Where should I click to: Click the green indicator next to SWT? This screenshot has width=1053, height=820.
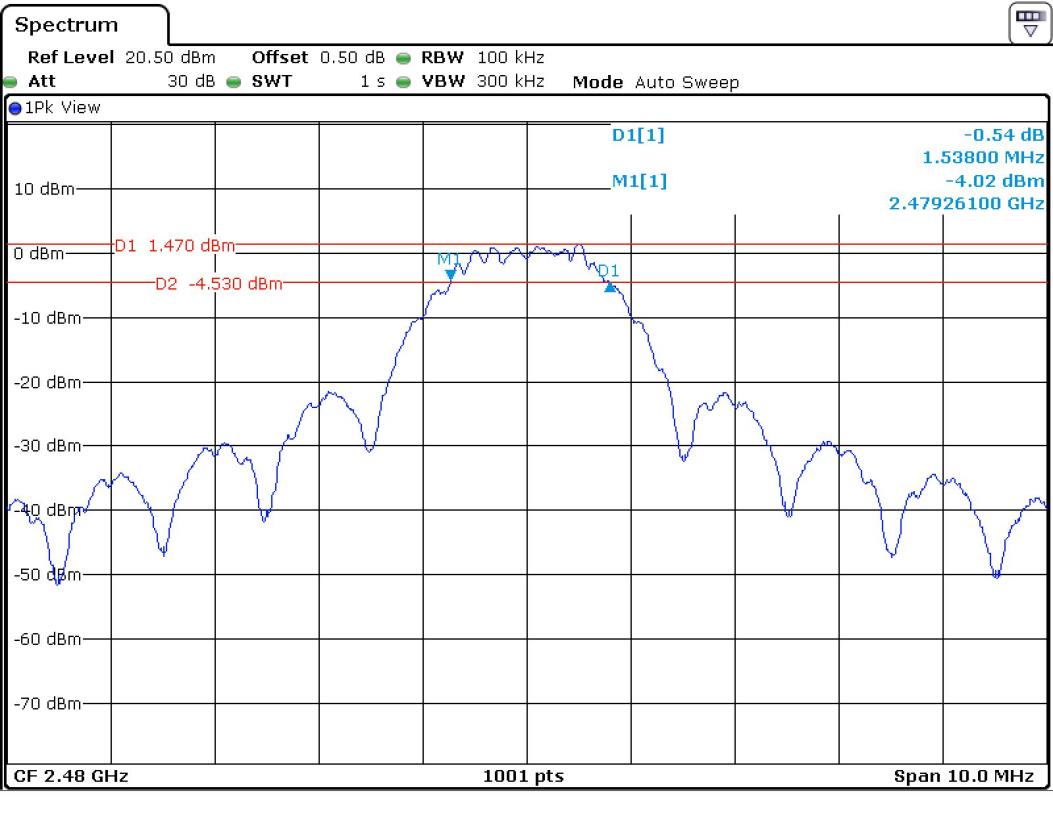point(234,82)
